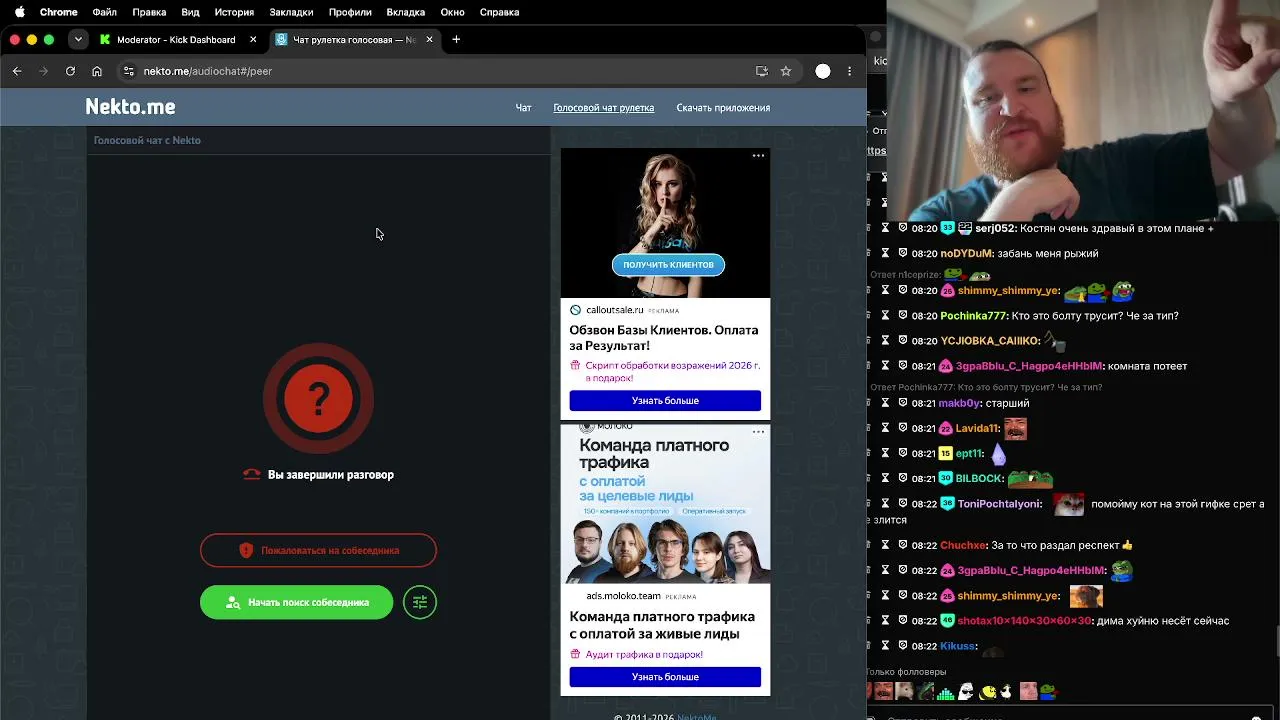Open the Голосовой чат рулетка link
The image size is (1280, 720).
pyautogui.click(x=604, y=108)
